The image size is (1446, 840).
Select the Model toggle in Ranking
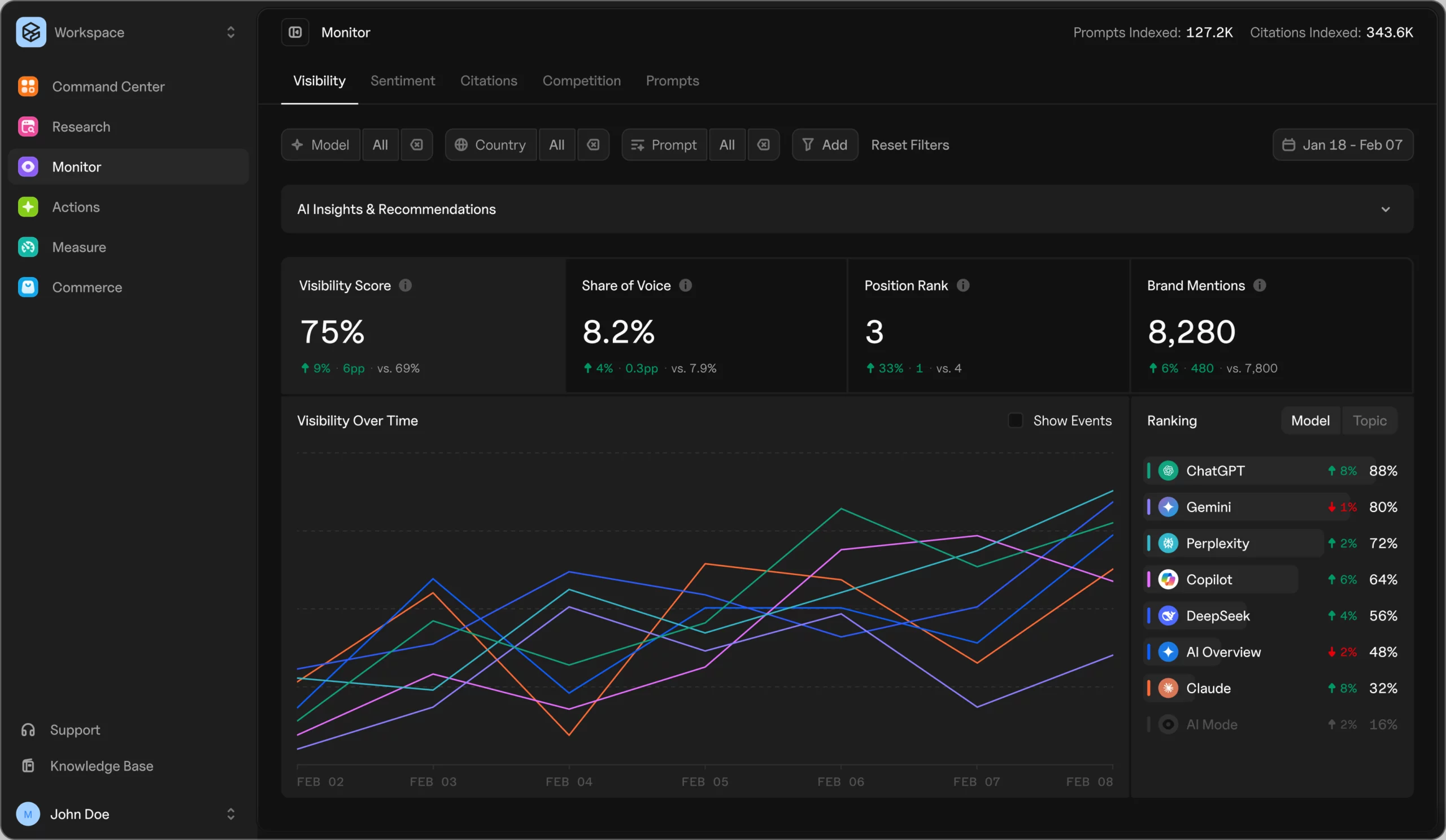tap(1309, 421)
